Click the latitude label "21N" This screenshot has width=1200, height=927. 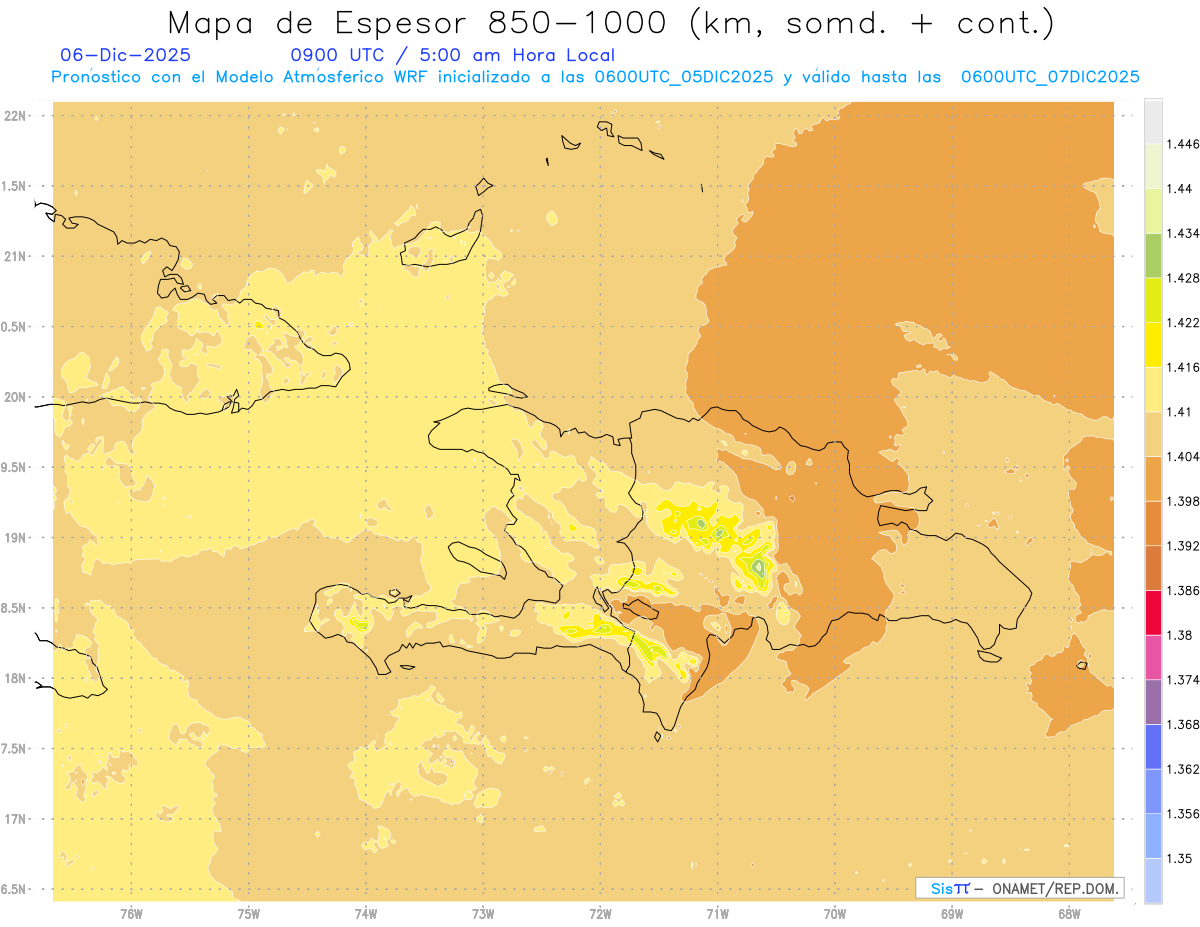click(x=14, y=256)
